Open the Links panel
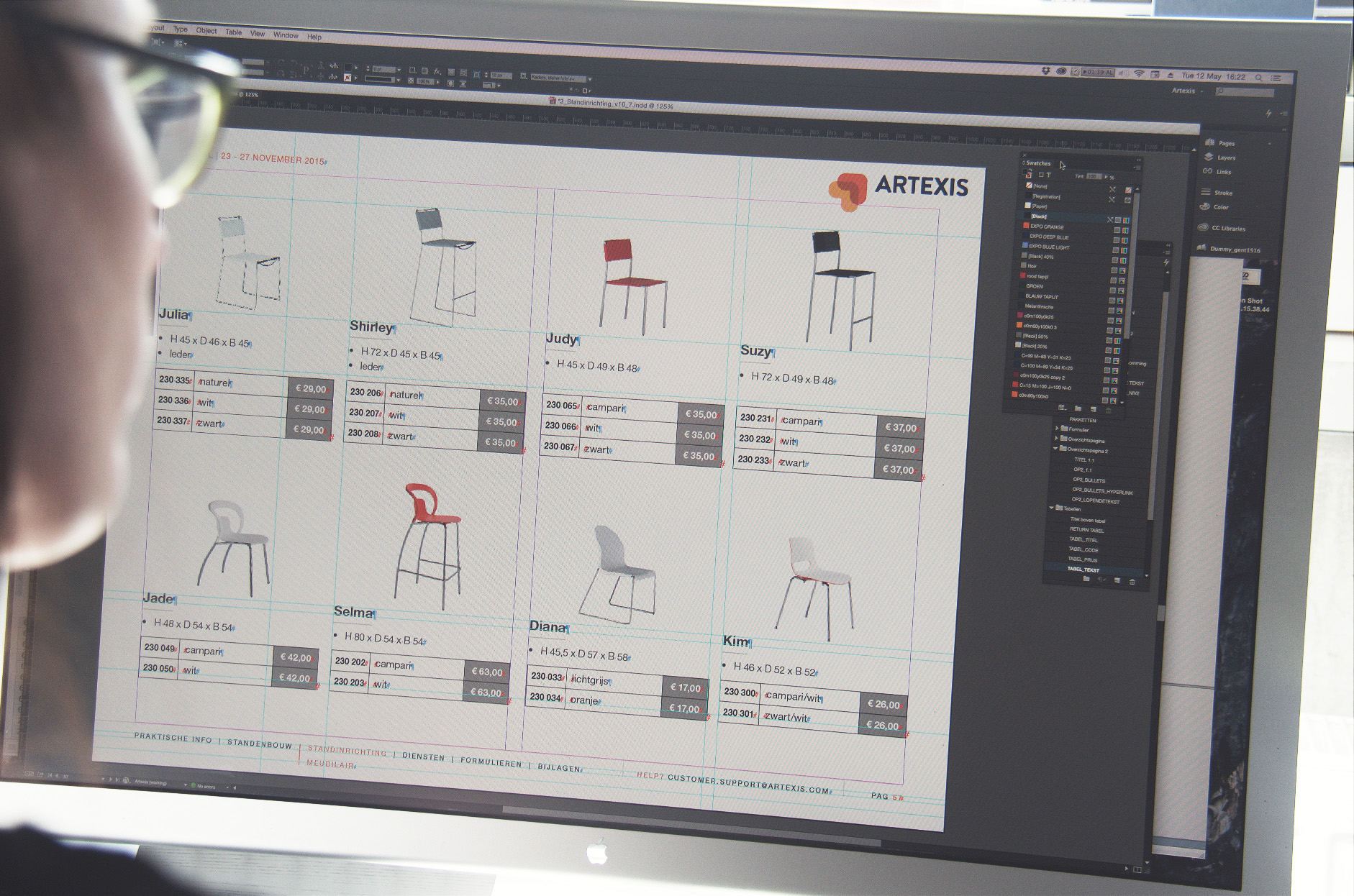This screenshot has width=1354, height=896. (x=1217, y=172)
